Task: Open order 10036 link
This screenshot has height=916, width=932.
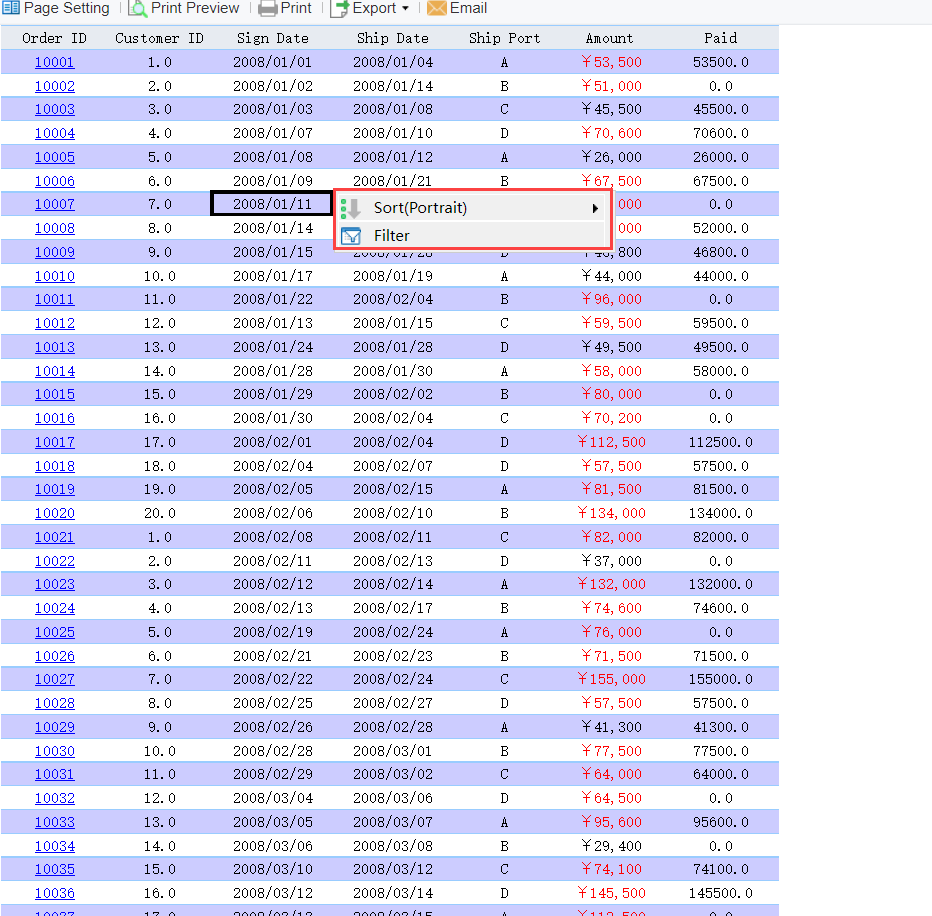Action: pos(55,893)
